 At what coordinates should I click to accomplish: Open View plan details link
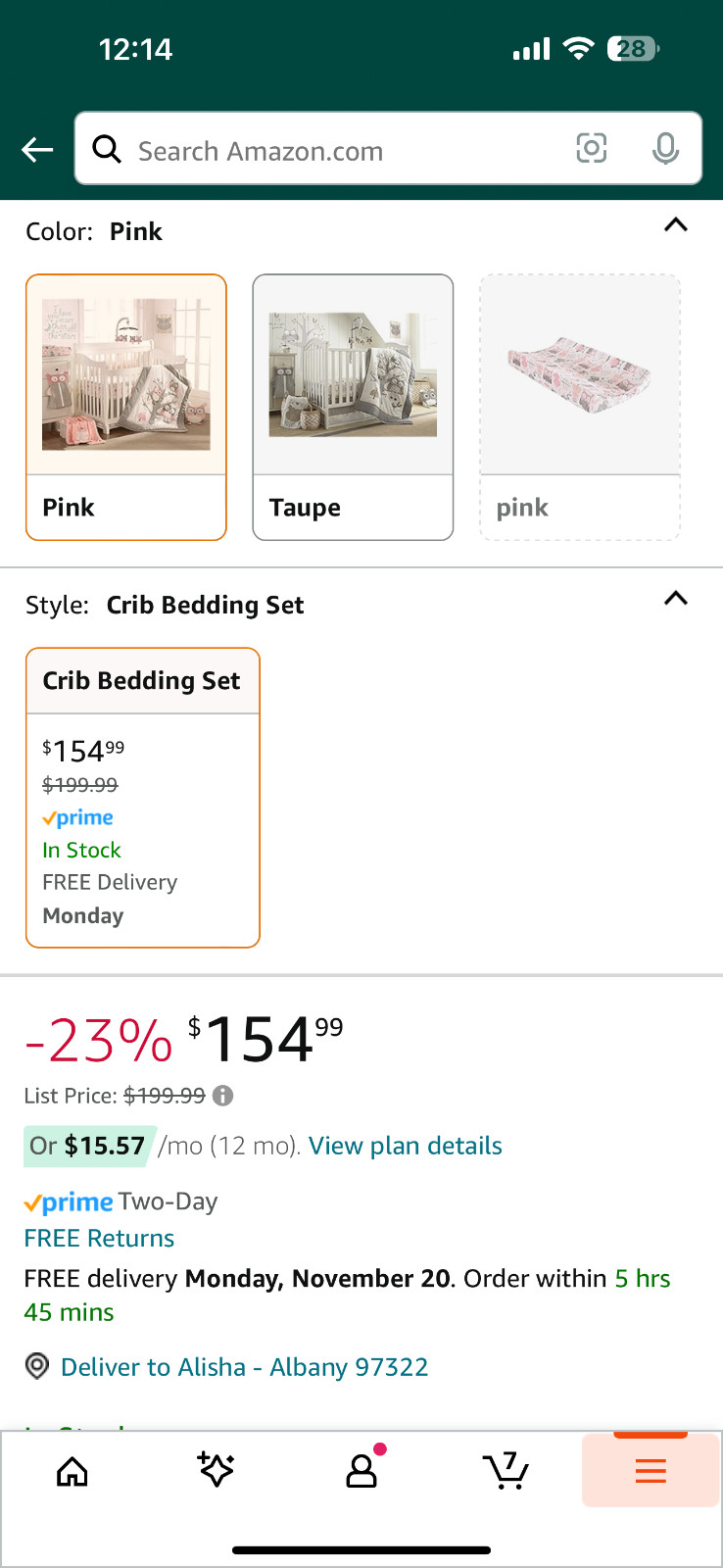[x=405, y=1146]
